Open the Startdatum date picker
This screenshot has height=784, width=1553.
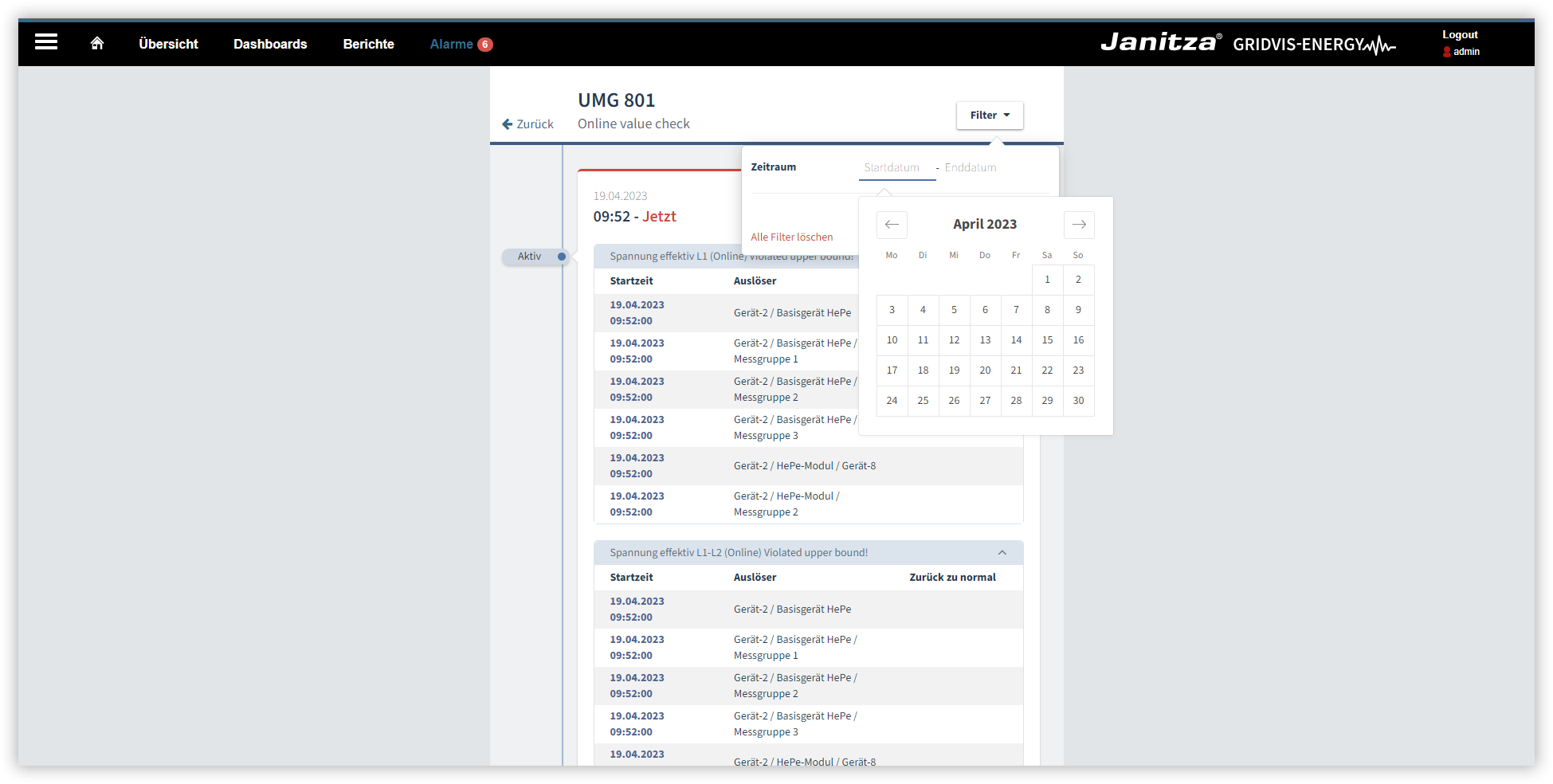tap(891, 168)
